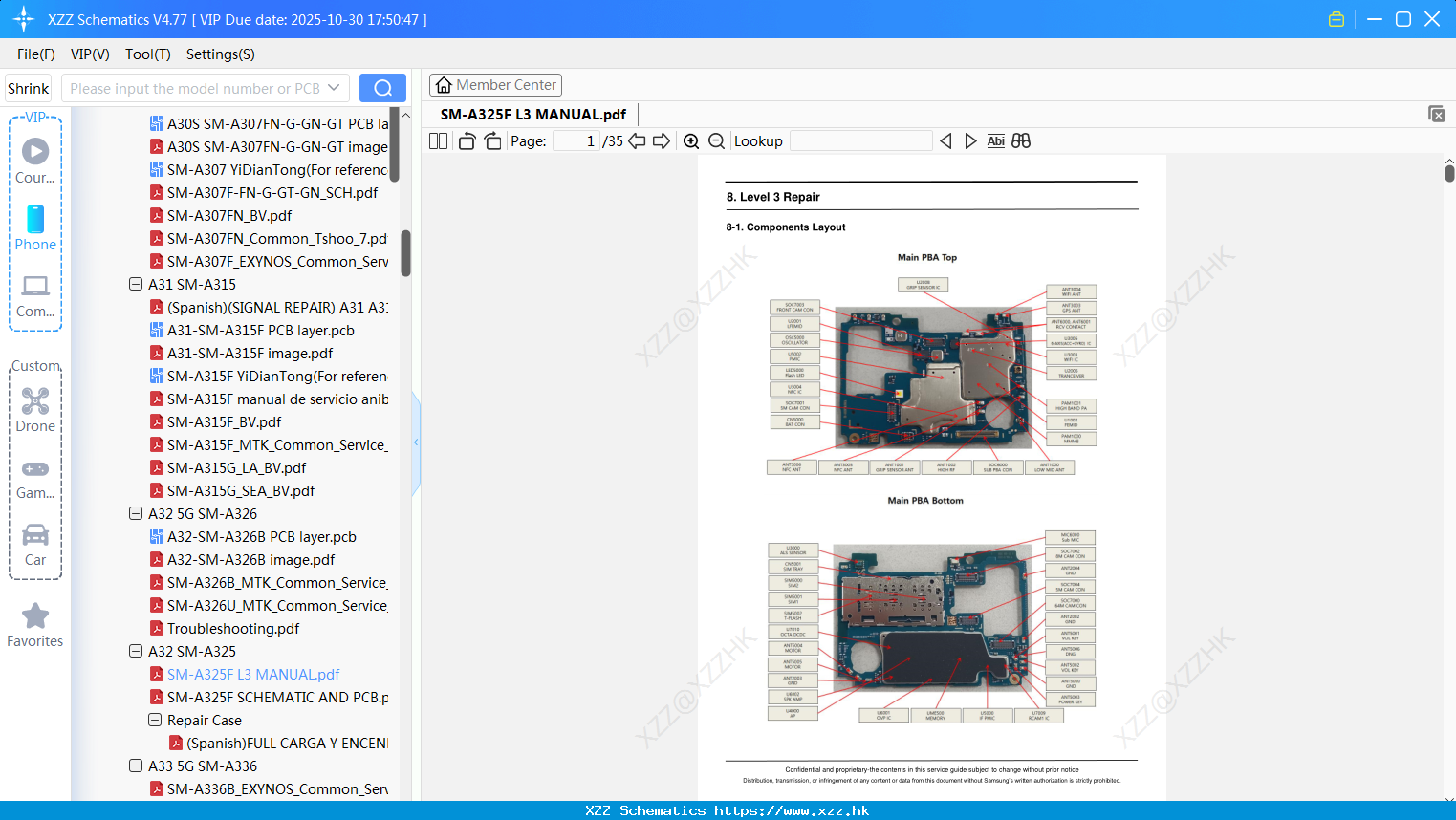The height and width of the screenshot is (820, 1456).
Task: Collapse the A32 SM-A325 folder
Action: click(x=136, y=651)
